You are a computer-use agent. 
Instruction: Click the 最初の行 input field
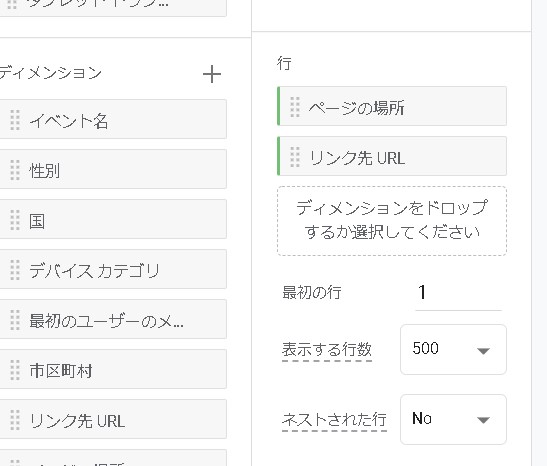458,293
